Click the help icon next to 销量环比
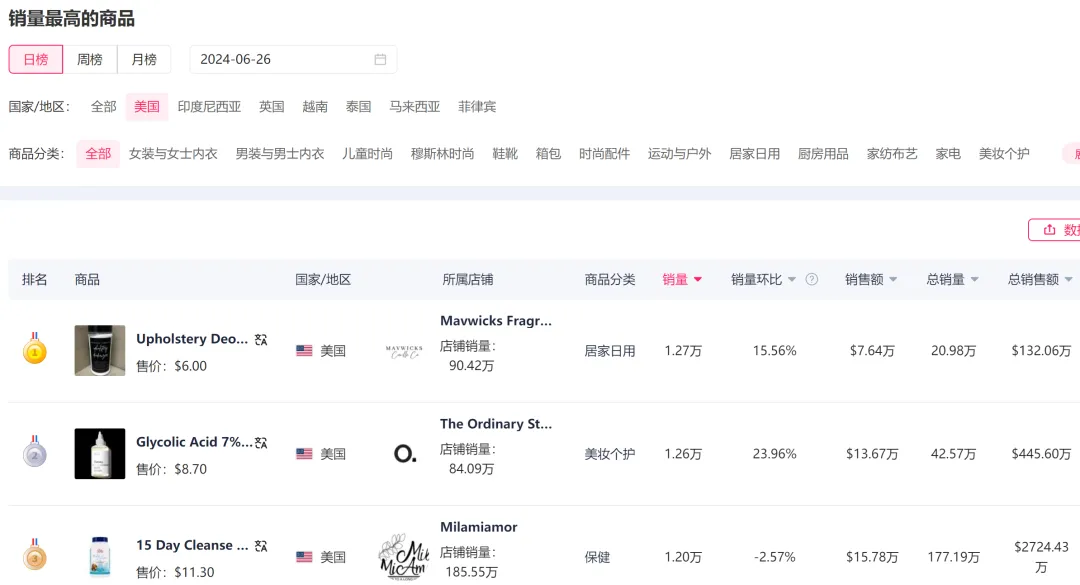 click(812, 280)
